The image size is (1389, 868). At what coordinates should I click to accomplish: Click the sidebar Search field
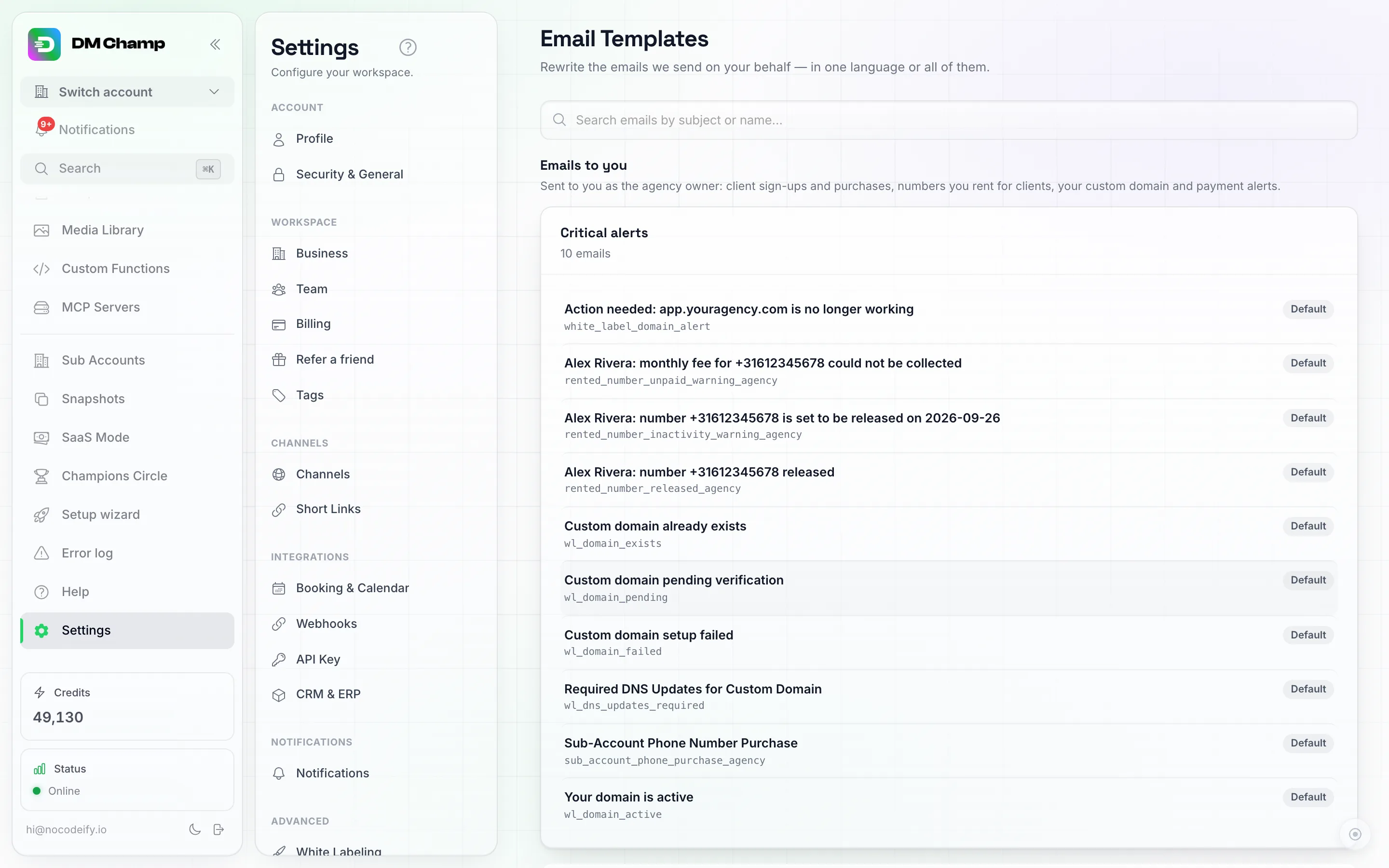tap(127, 169)
